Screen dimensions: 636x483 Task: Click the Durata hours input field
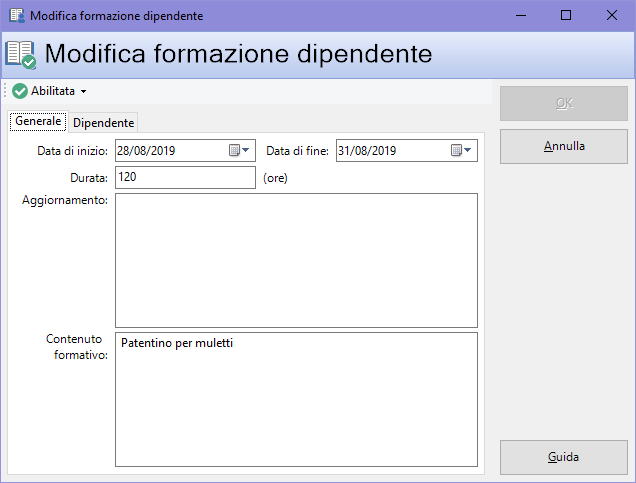(x=185, y=177)
